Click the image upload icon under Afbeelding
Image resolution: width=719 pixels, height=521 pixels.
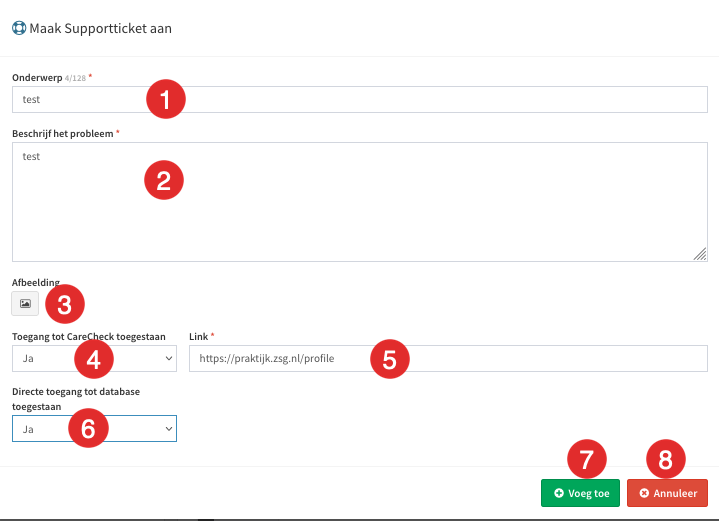coord(25,304)
